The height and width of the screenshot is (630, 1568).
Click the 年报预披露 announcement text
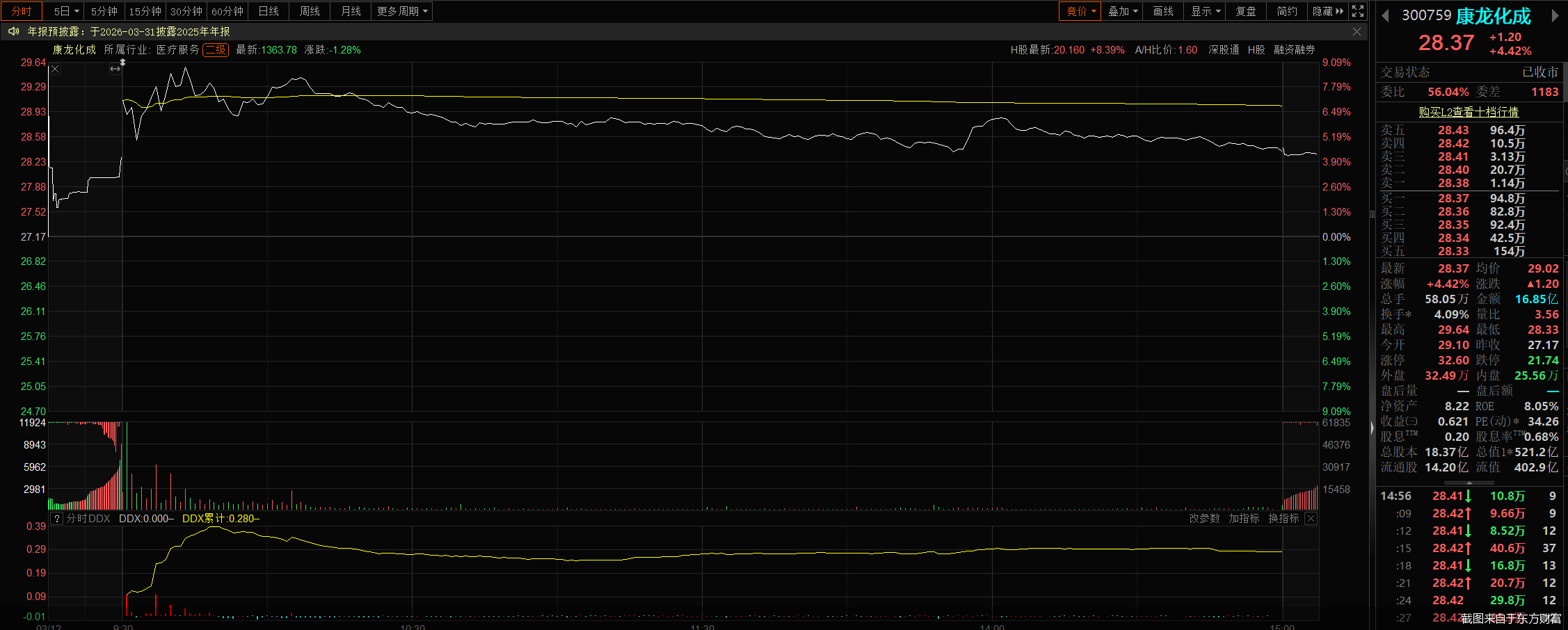pos(129,31)
